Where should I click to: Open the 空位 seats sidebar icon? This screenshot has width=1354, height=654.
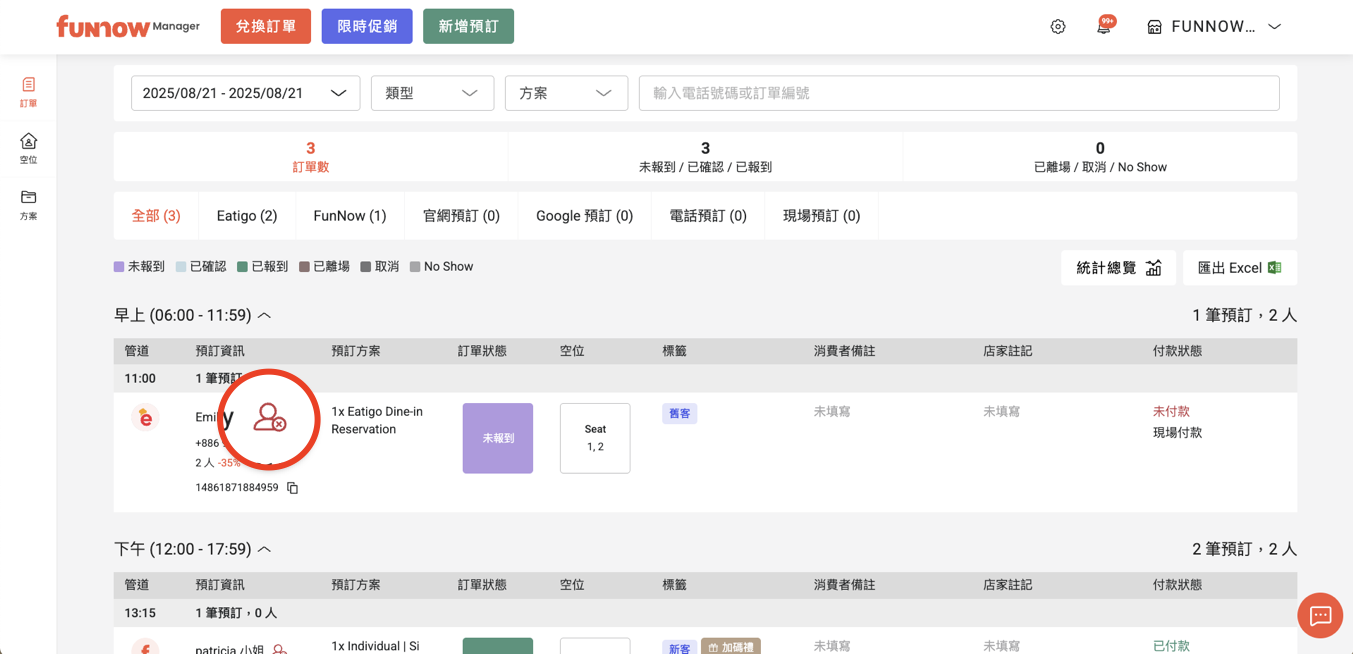point(28,147)
